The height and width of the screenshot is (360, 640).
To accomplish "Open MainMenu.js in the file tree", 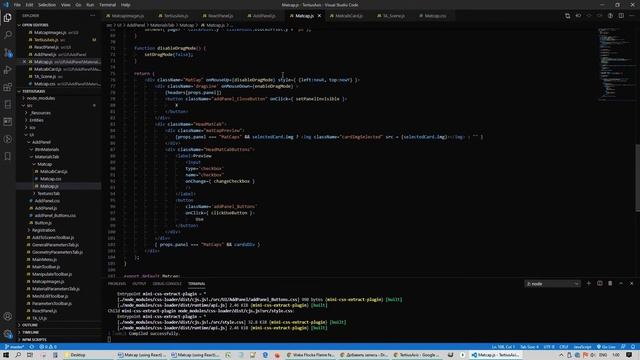I will click(44, 260).
